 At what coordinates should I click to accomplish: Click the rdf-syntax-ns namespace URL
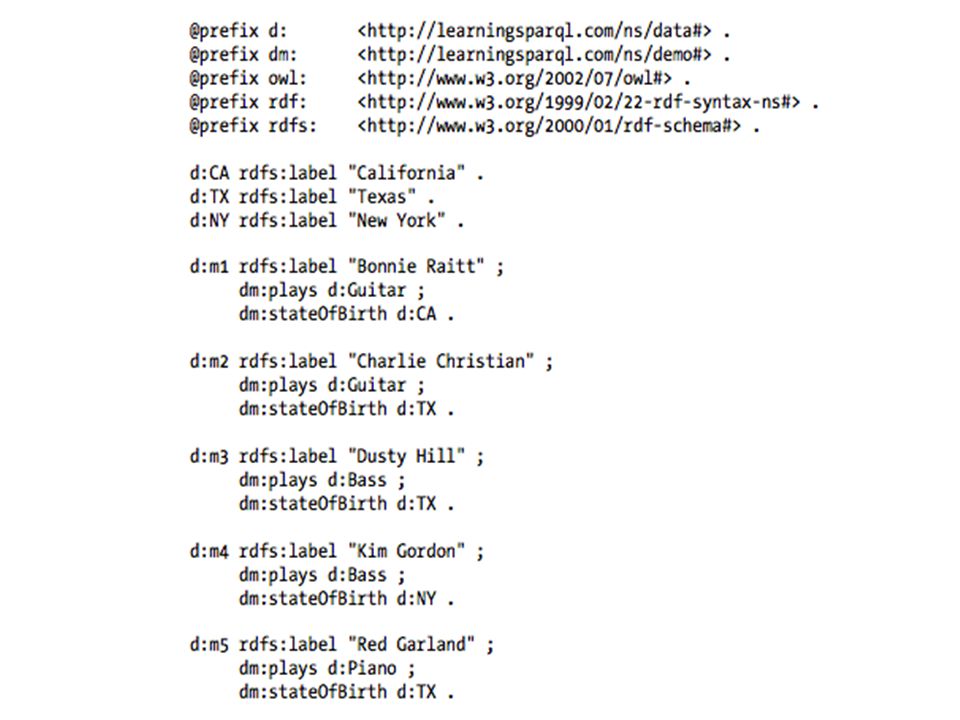pos(579,102)
